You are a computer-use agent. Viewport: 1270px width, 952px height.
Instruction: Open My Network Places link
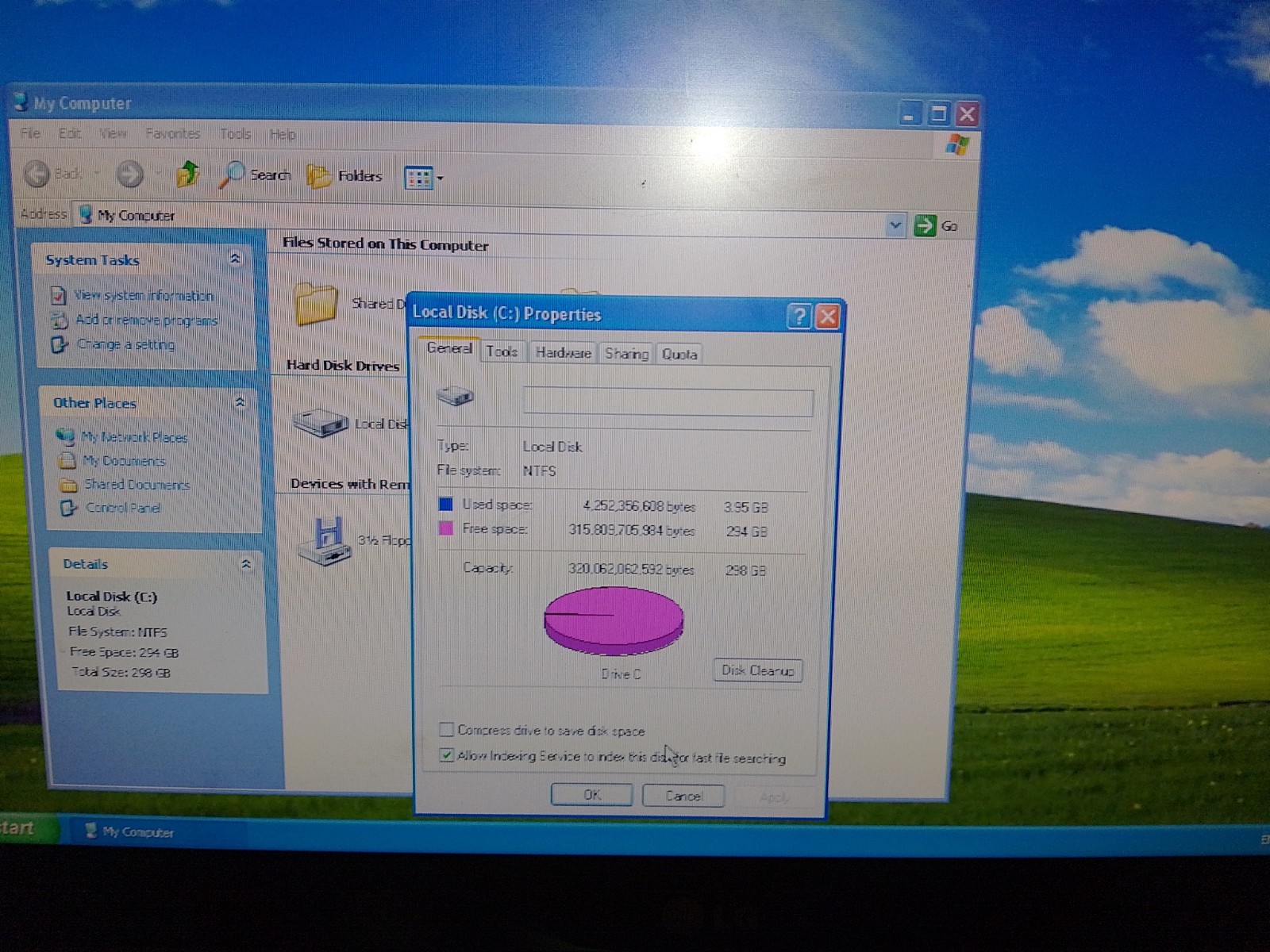tap(134, 437)
